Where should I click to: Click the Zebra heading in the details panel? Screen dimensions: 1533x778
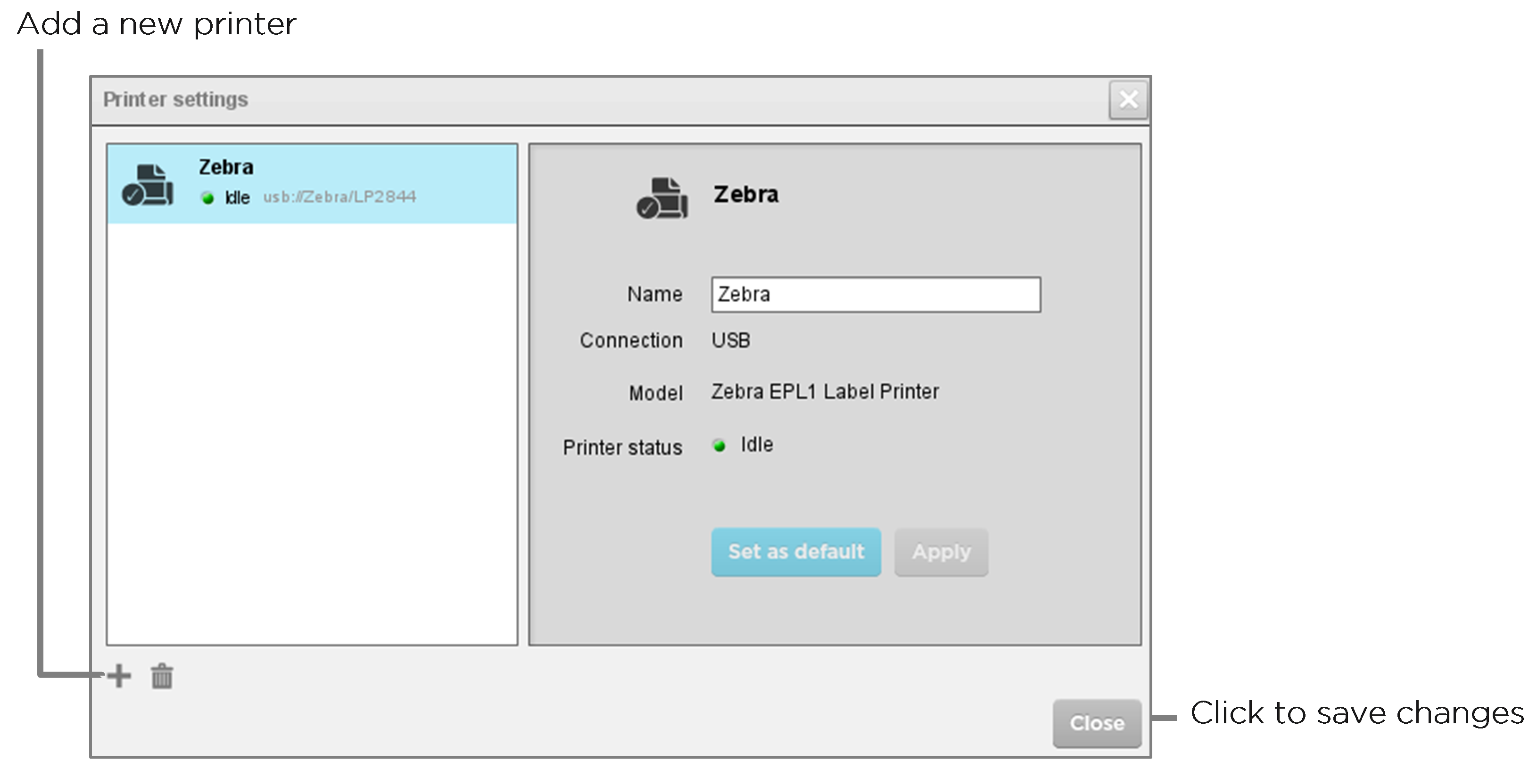tap(746, 195)
